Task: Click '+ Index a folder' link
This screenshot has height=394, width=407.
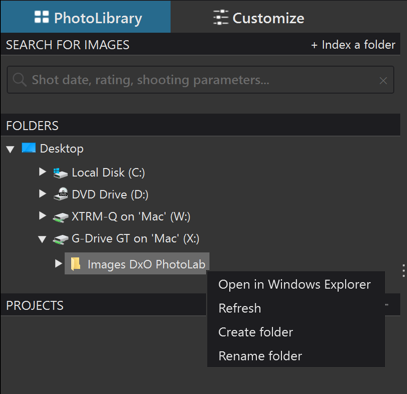Action: (353, 45)
